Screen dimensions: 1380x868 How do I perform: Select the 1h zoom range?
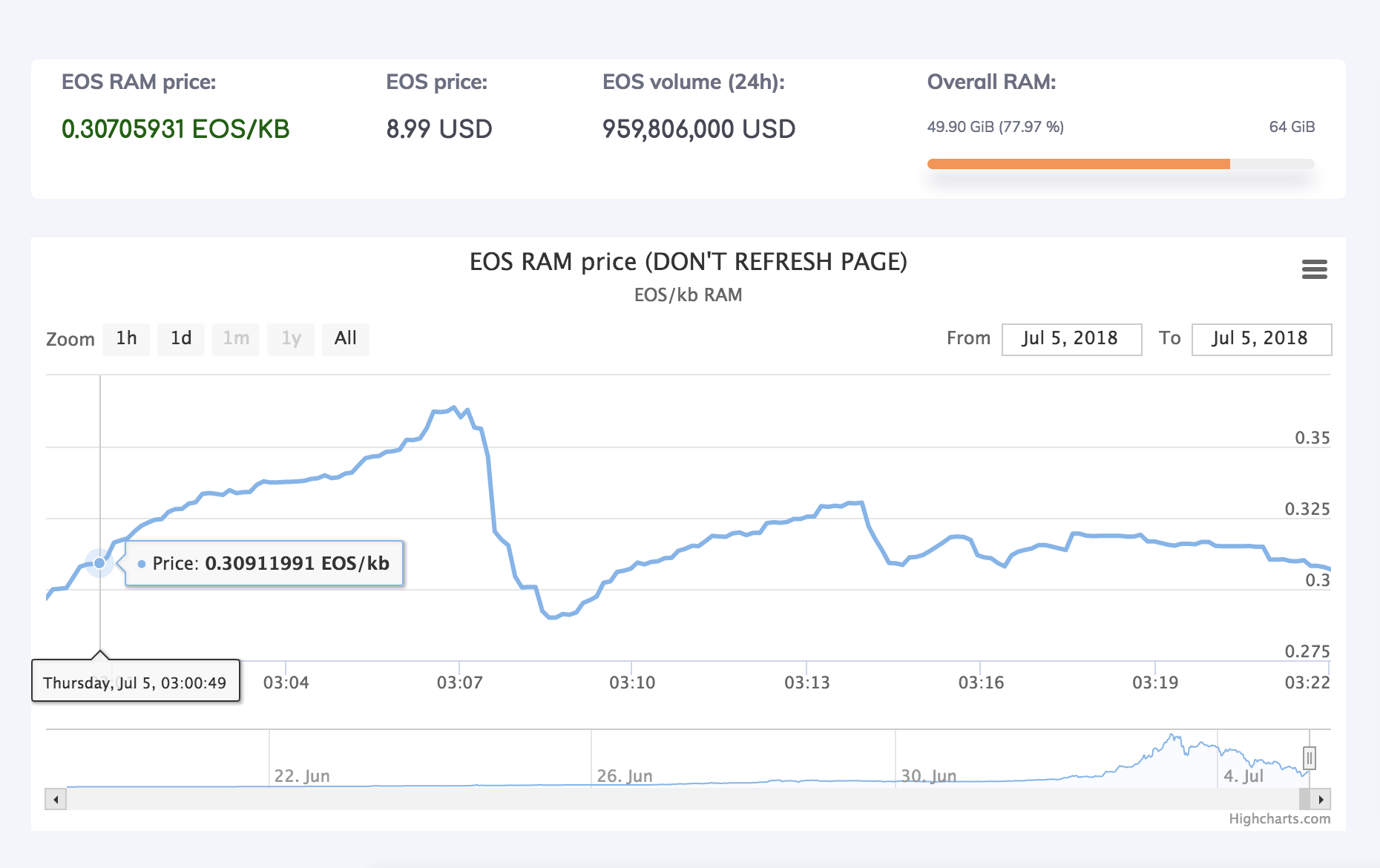click(126, 339)
